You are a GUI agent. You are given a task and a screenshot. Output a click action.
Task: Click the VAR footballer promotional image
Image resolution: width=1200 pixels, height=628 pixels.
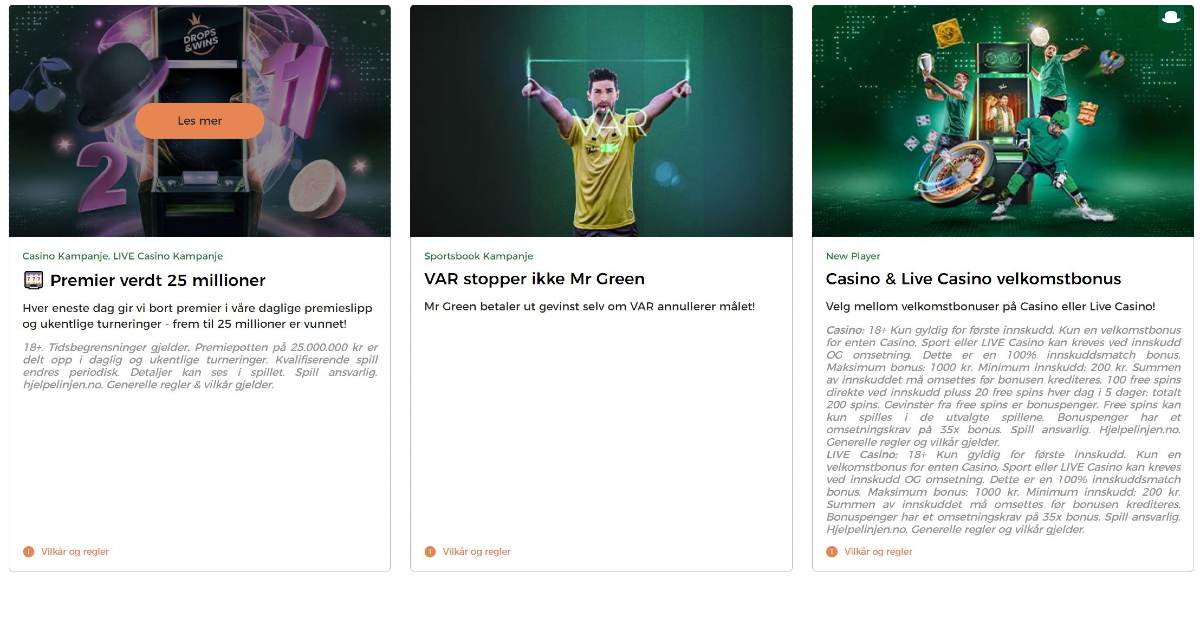tap(601, 121)
